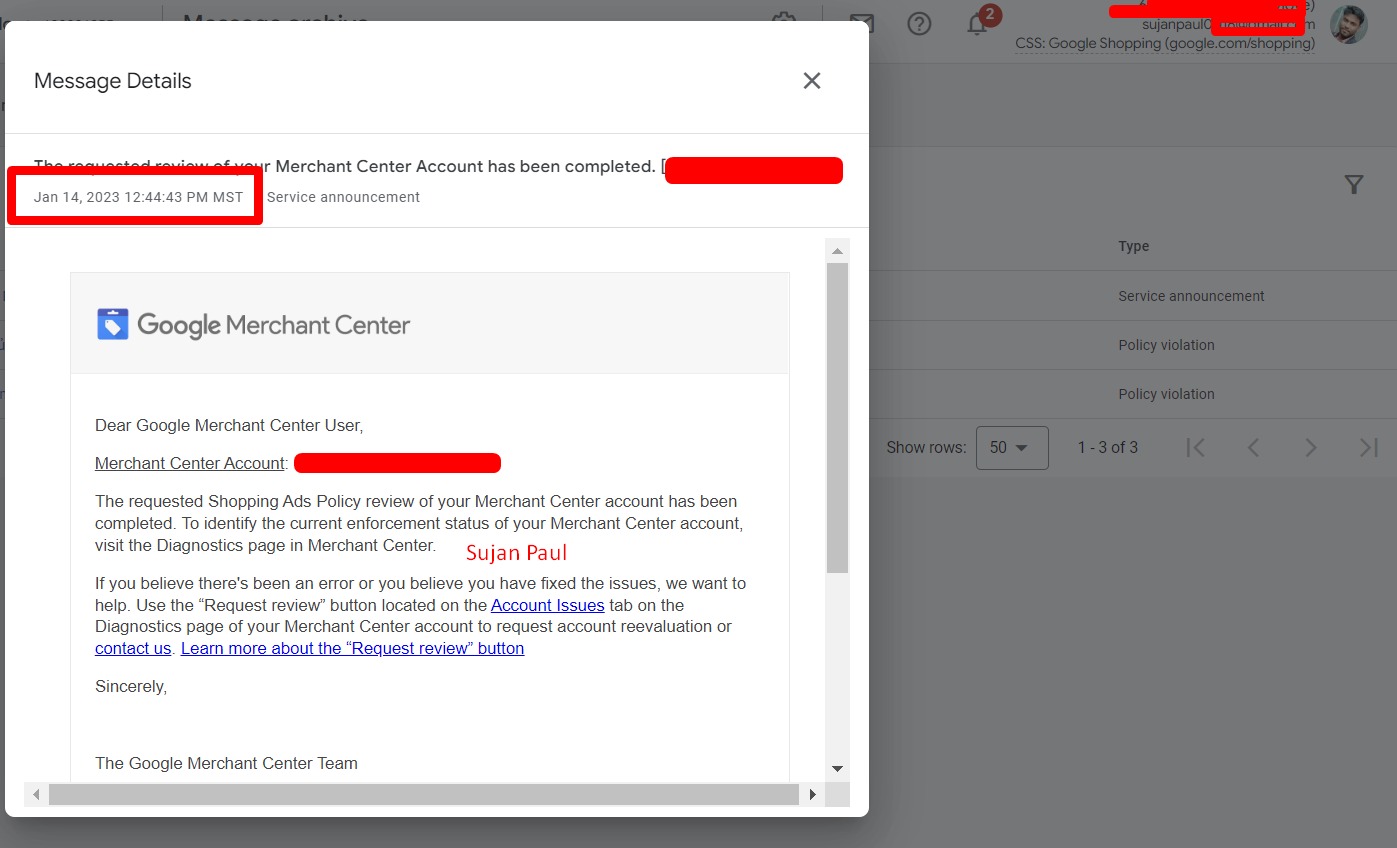Screen dimensions: 1397x848
Task: Click the horizontal scrollbar thumb under the message
Action: coord(424,794)
